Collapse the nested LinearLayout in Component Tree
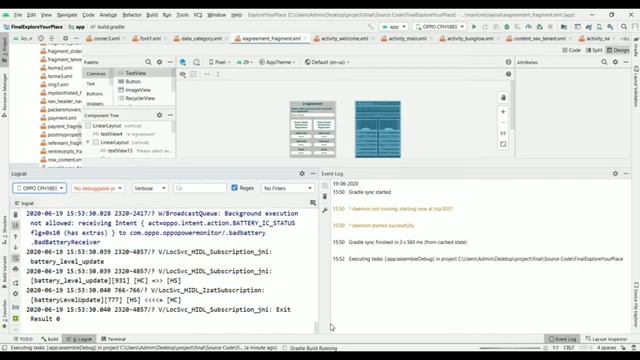Screen dimensions: 640x360 click(x=88, y=142)
